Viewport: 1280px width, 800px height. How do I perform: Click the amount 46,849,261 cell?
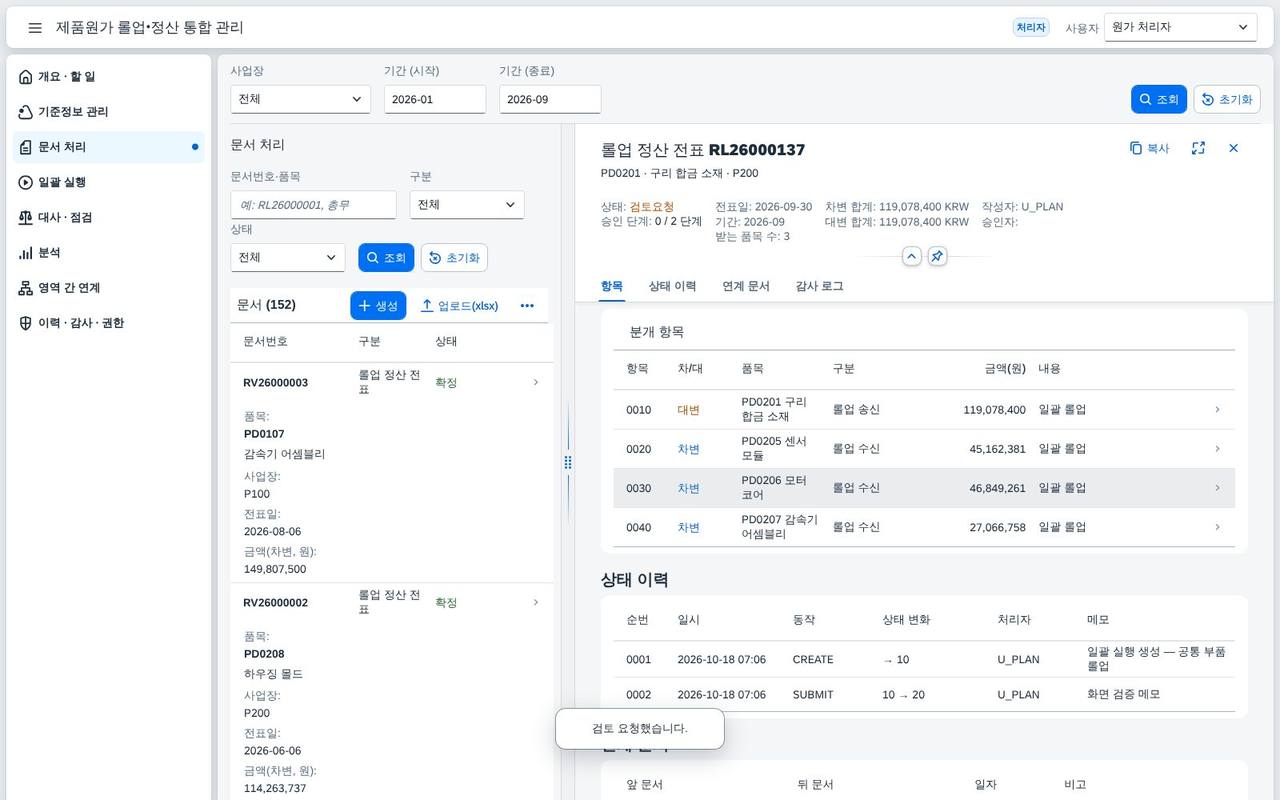pos(997,488)
